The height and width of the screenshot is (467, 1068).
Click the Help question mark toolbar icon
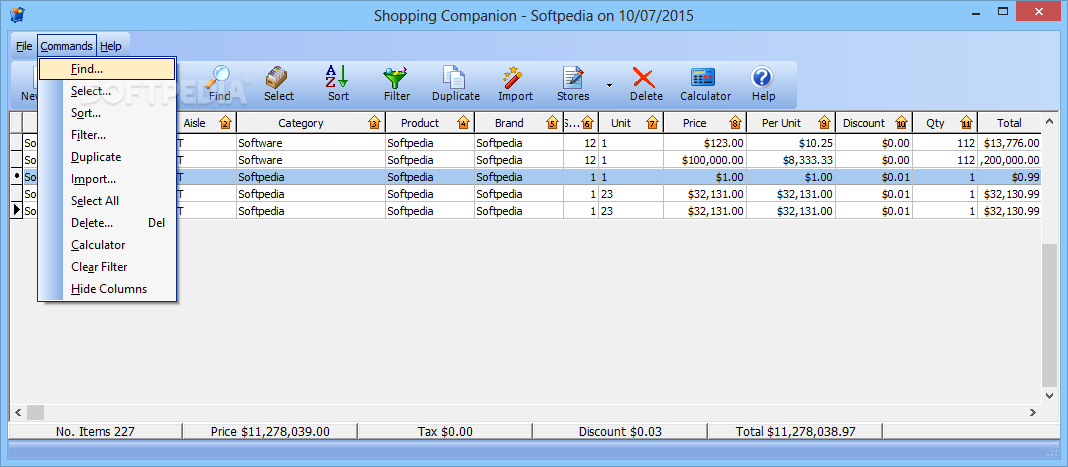click(x=763, y=76)
